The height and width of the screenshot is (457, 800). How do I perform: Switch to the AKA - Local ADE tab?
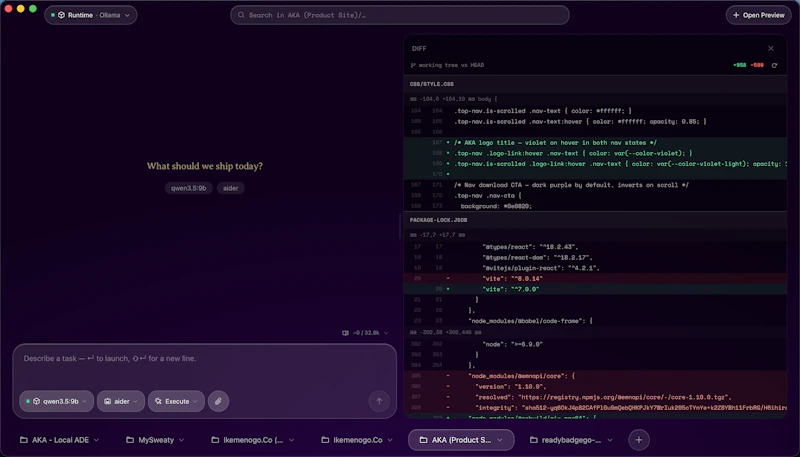[x=60, y=440]
